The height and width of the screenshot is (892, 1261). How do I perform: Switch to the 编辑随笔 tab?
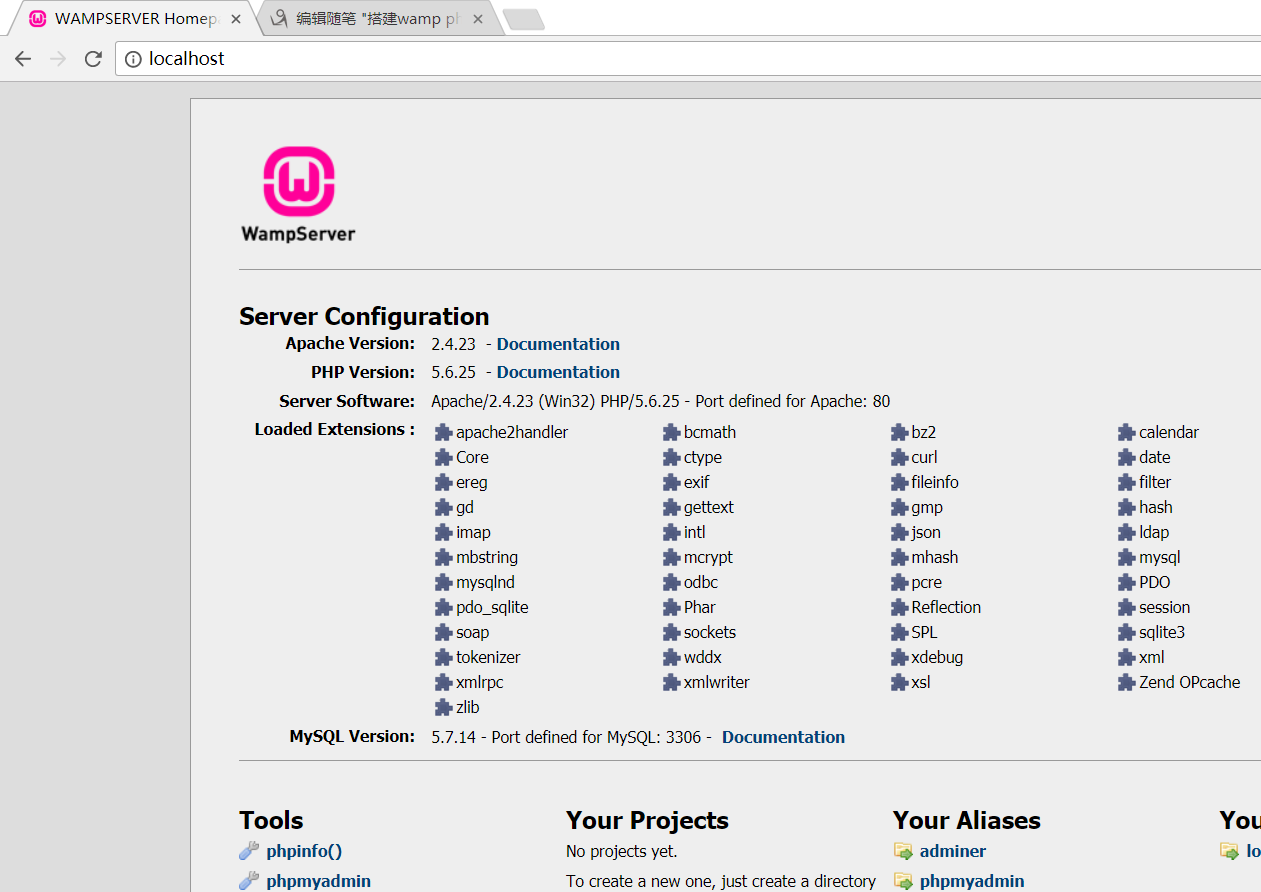tap(377, 19)
